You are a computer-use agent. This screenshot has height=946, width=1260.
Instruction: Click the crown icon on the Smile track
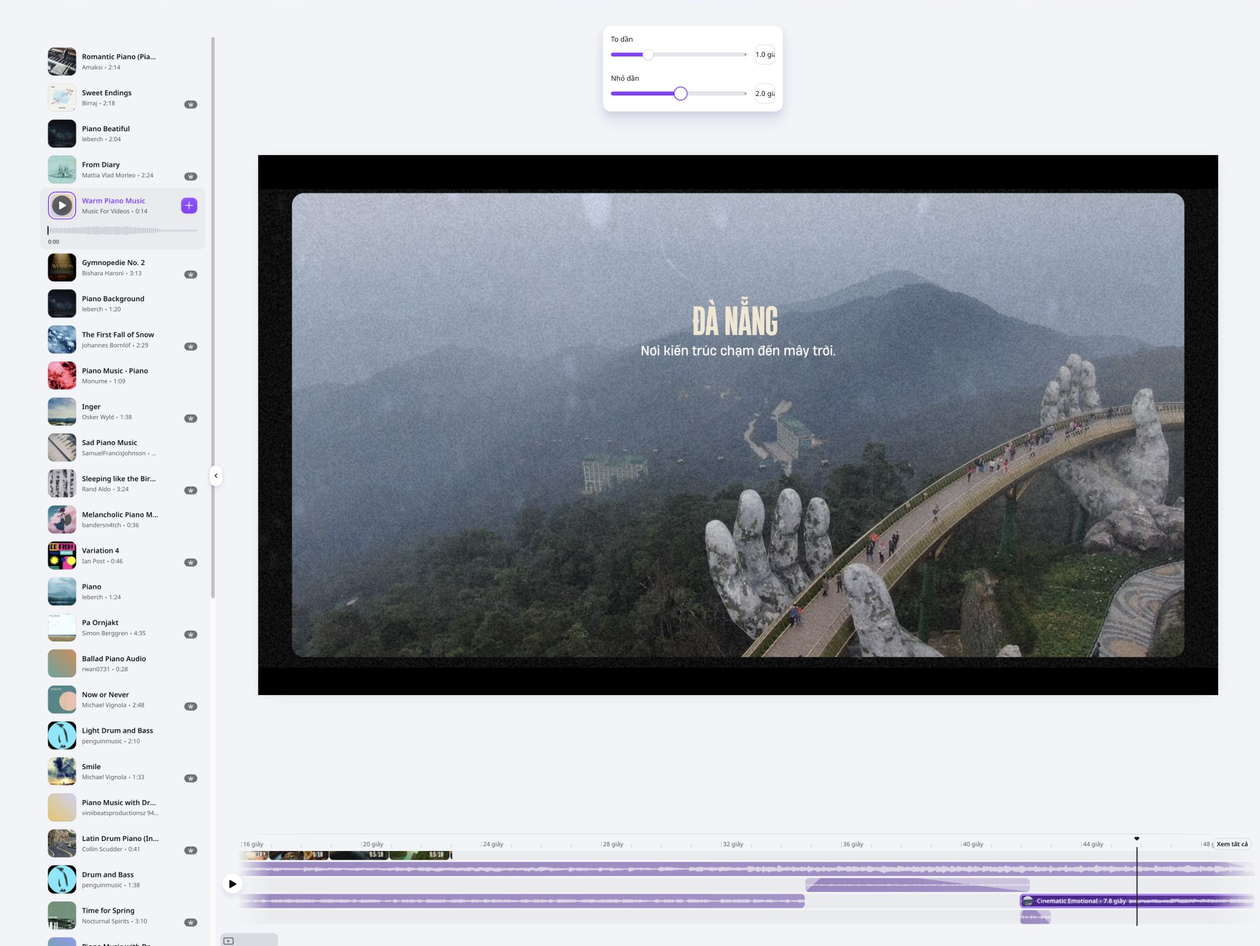(190, 778)
